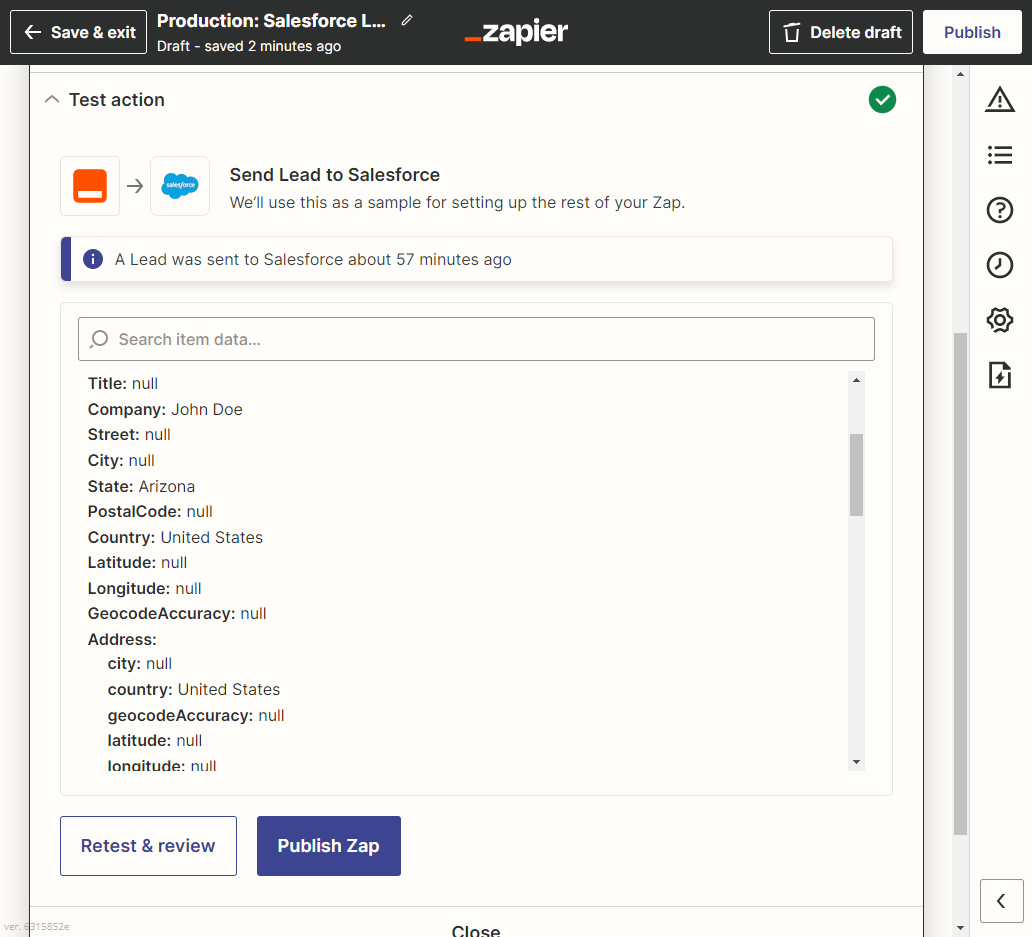This screenshot has width=1032, height=937.
Task: Select the 'Longitude: null' row
Action: tap(145, 588)
